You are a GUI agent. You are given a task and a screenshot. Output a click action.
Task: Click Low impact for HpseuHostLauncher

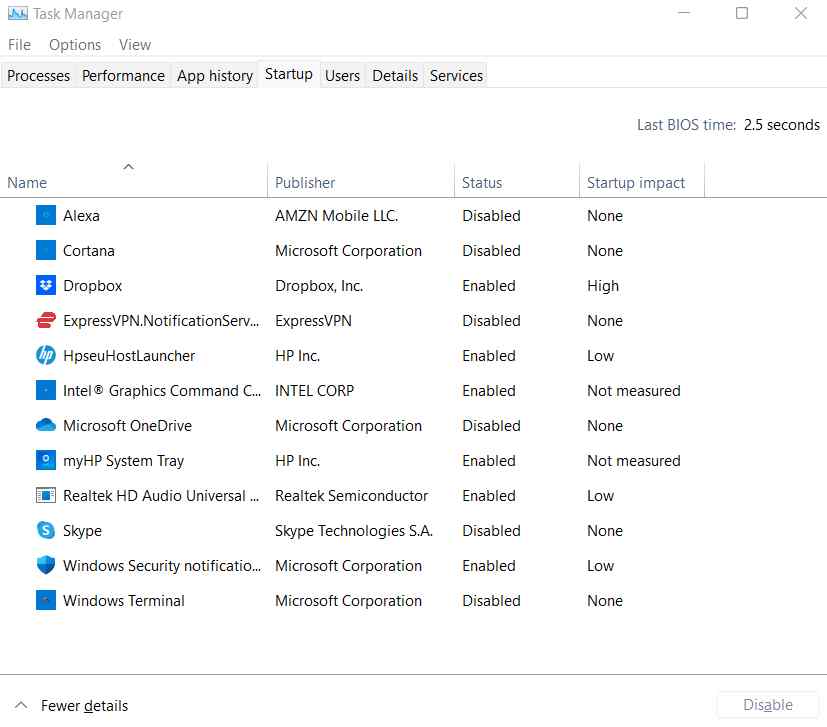(x=600, y=356)
